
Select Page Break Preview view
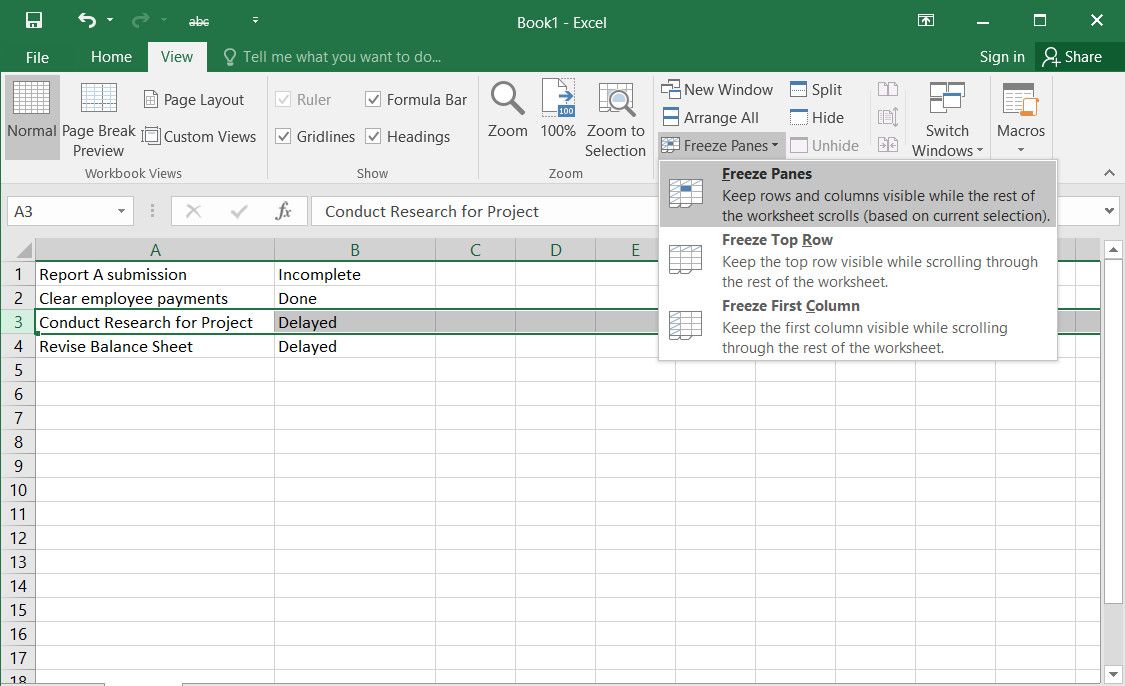click(99, 120)
